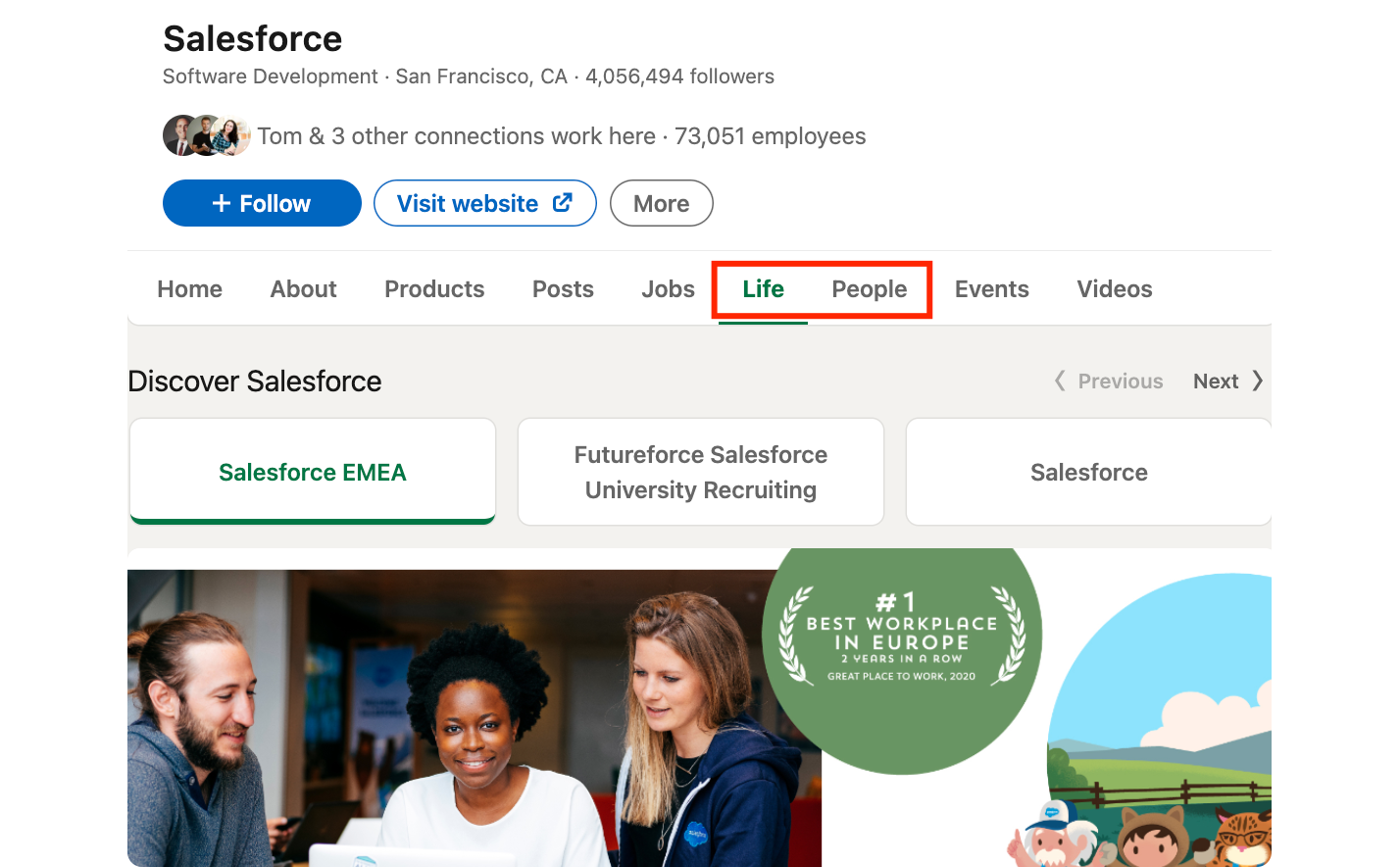Select the Life tab
This screenshot has height=867, width=1400.
763,289
